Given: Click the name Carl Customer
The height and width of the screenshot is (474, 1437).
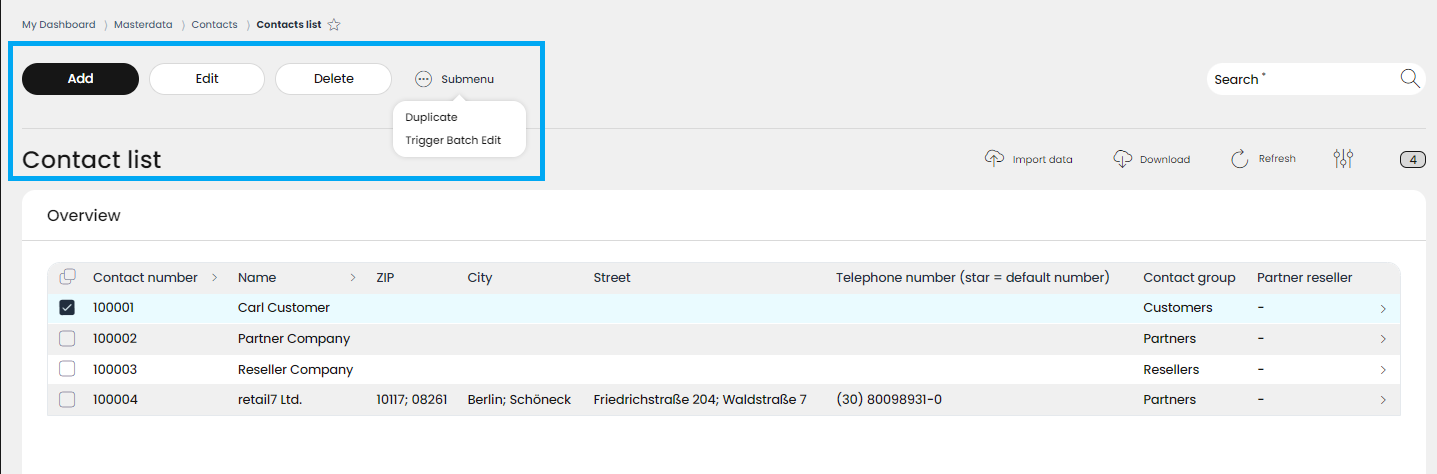Looking at the screenshot, I should point(284,308).
